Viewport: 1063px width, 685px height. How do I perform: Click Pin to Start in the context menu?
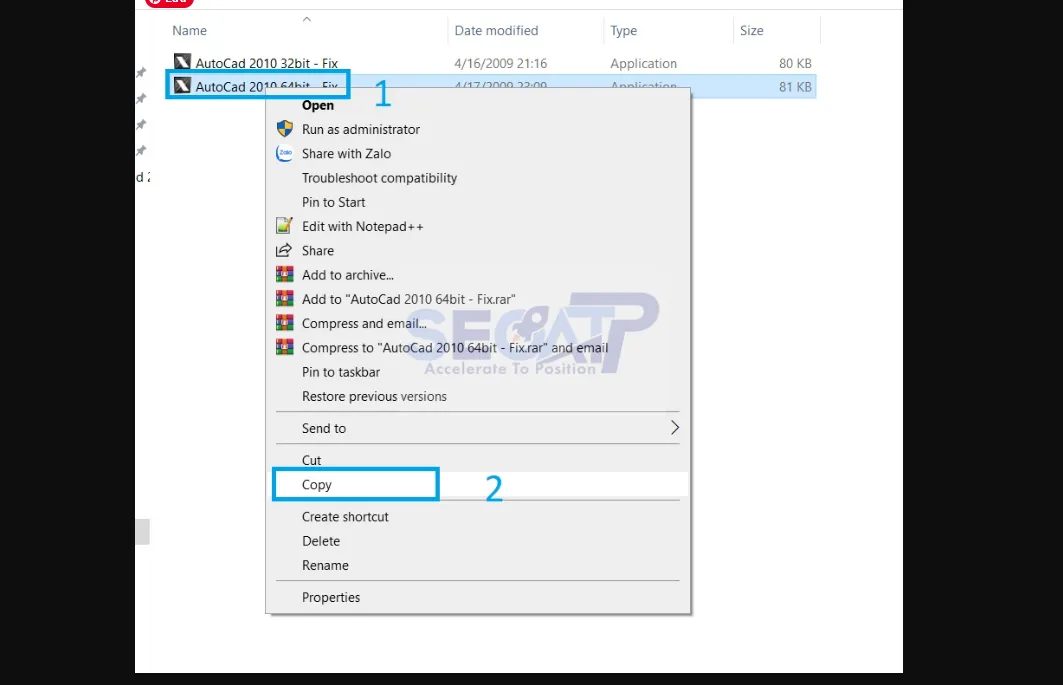(x=333, y=202)
